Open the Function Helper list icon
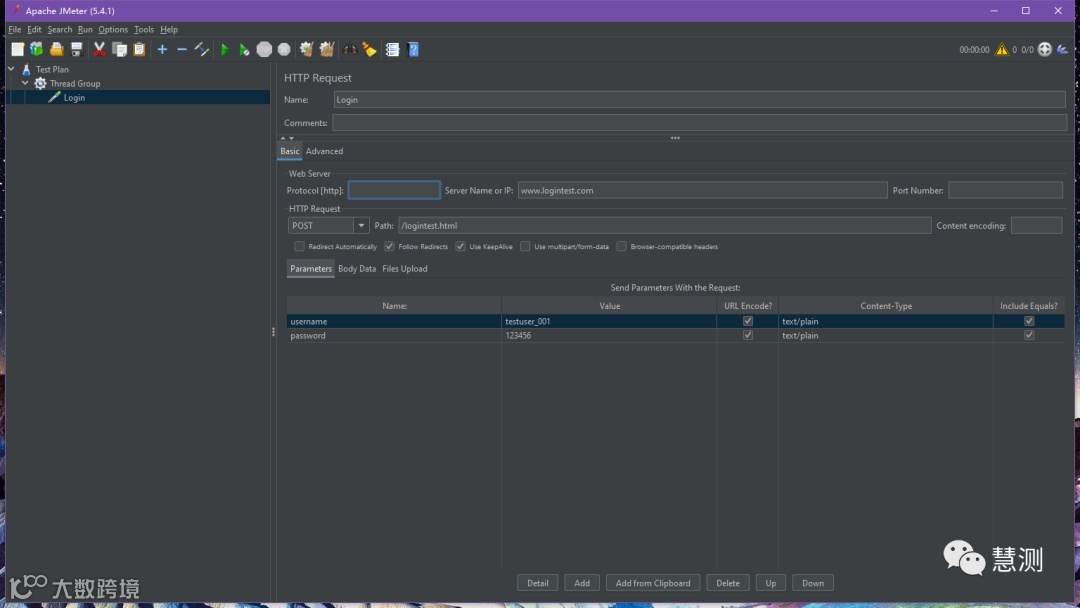Image resolution: width=1080 pixels, height=608 pixels. 393,49
